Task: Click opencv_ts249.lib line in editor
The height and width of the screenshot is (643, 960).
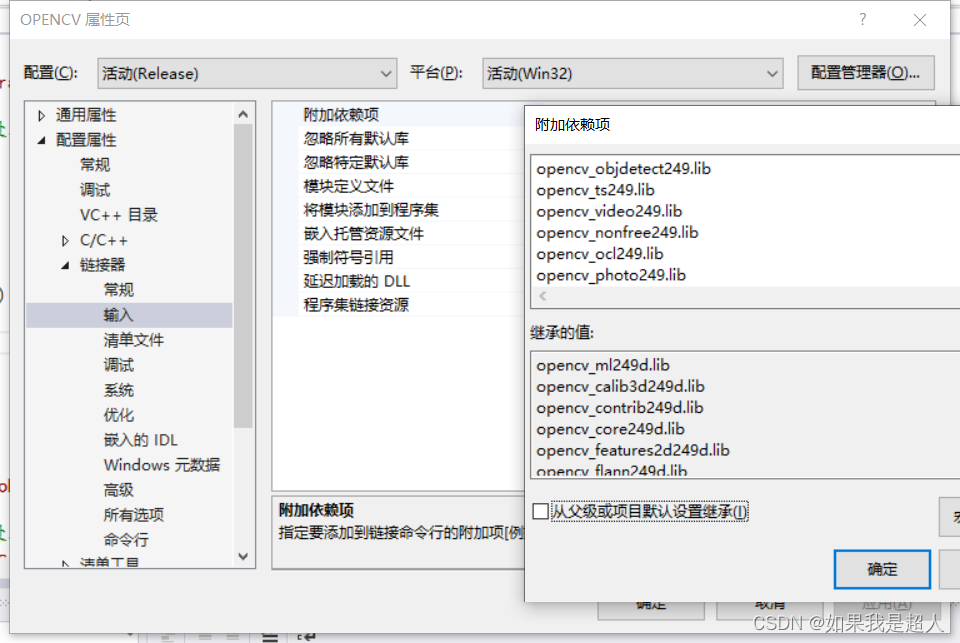Action: 595,190
